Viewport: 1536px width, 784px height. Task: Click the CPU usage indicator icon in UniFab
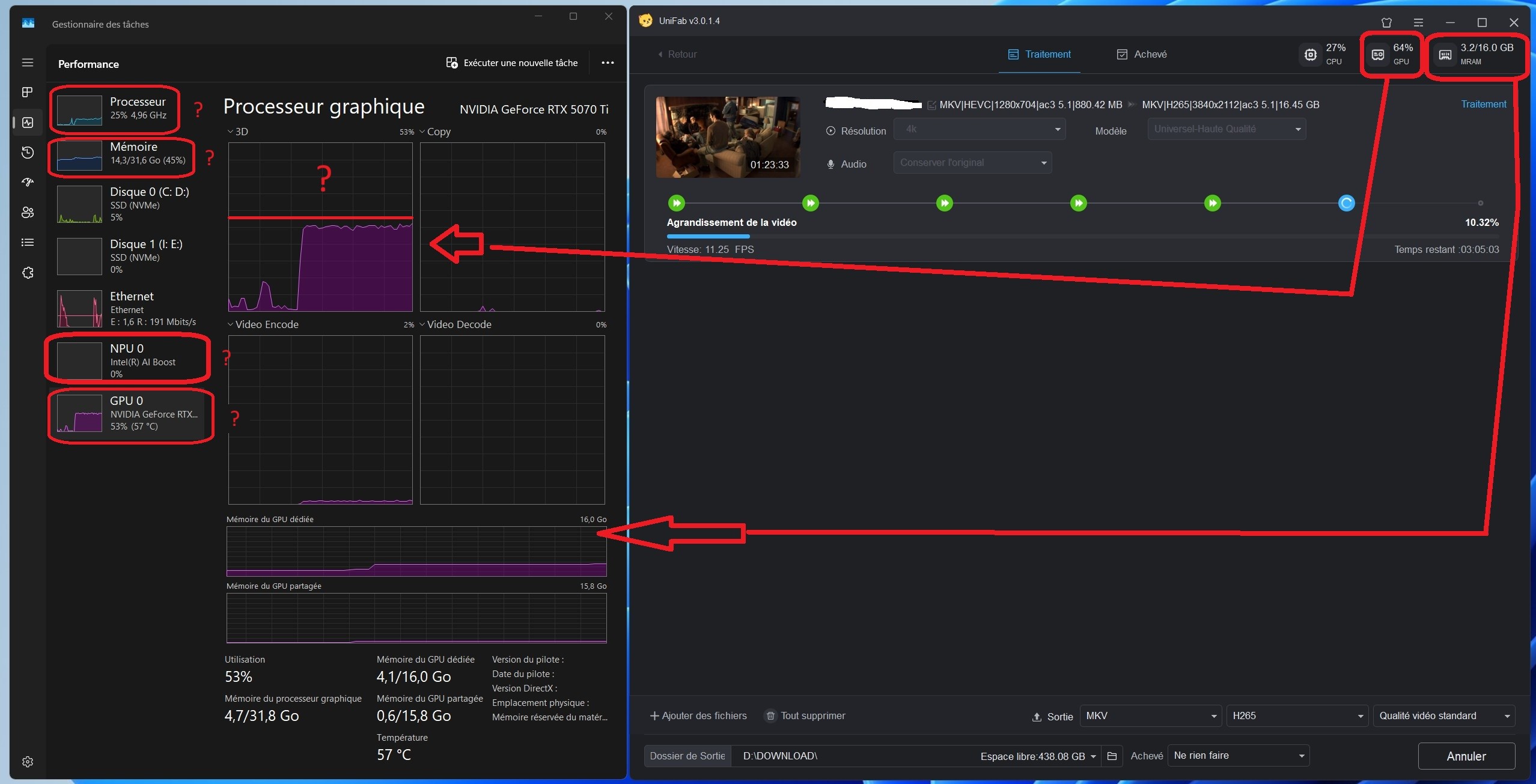pyautogui.click(x=1311, y=55)
